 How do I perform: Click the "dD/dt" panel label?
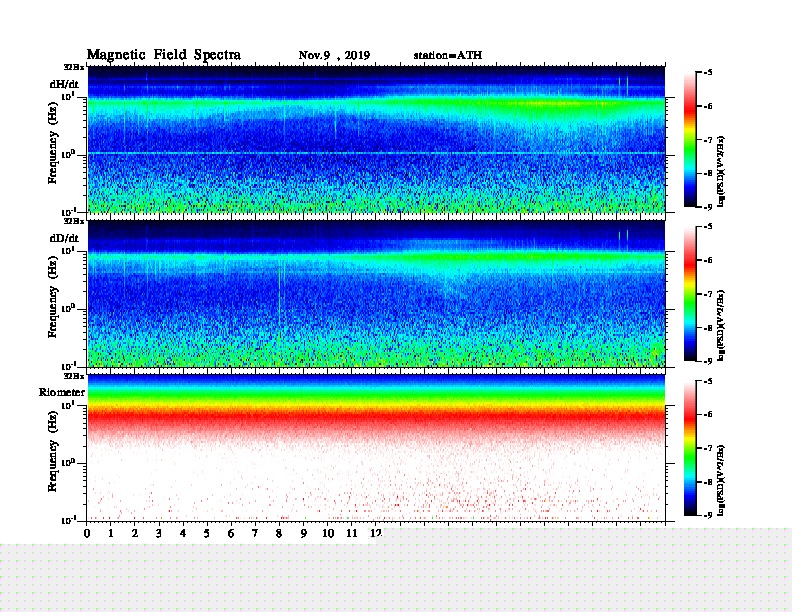point(64,238)
